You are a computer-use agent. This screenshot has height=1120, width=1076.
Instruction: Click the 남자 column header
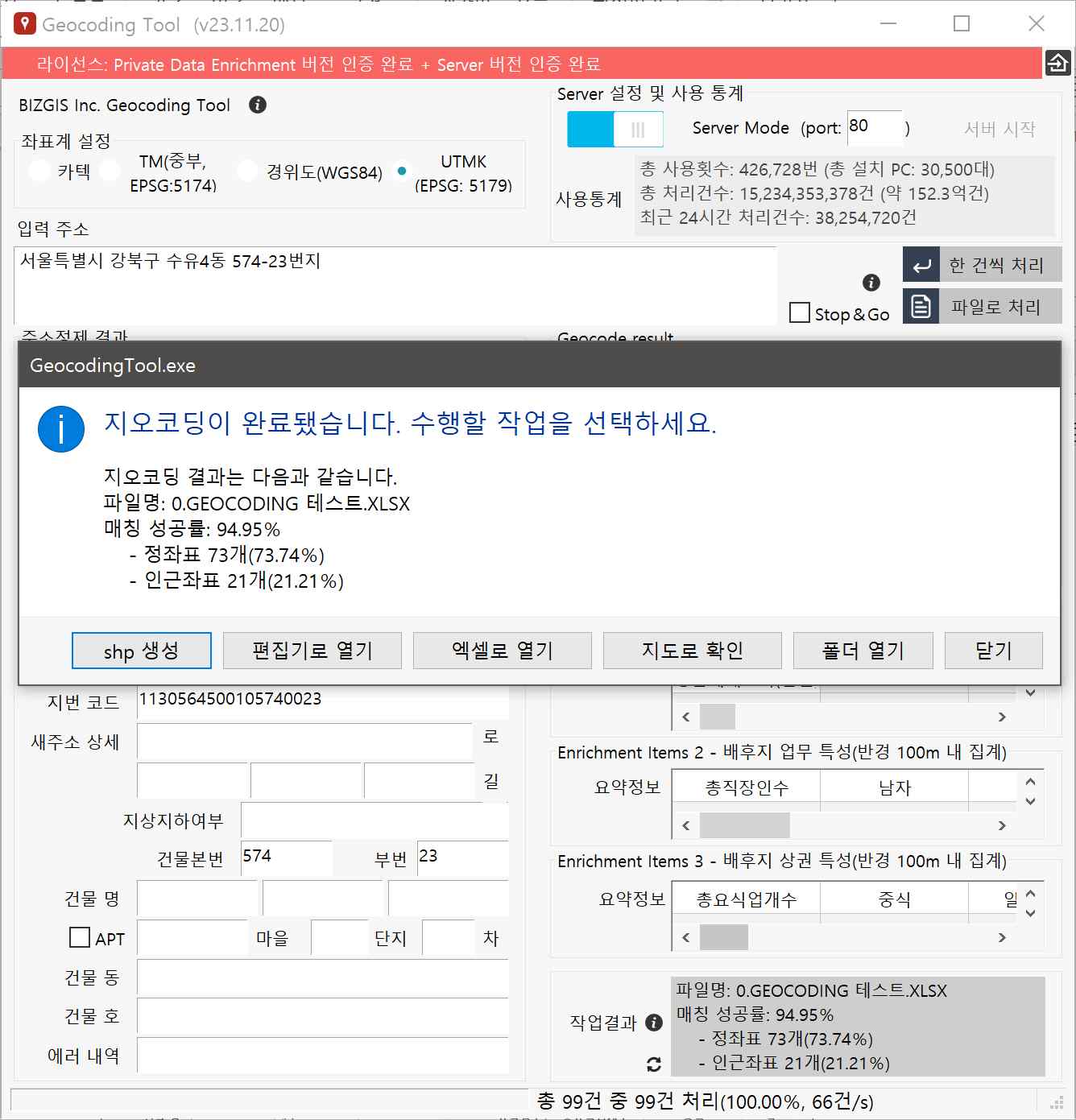point(894,787)
